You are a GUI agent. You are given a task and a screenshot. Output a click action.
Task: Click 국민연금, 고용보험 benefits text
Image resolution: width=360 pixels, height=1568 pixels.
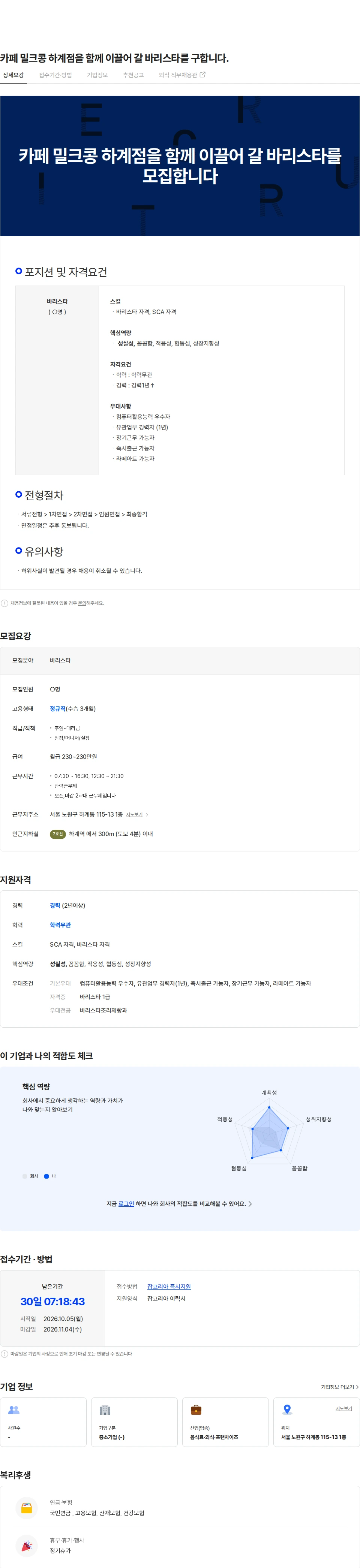pos(97,1513)
